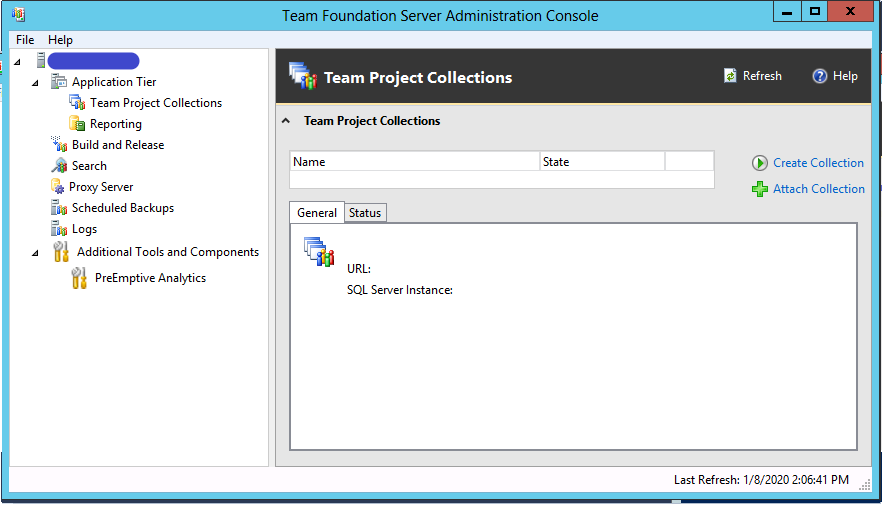Collapse Additional Tools and Components node

tap(35, 253)
